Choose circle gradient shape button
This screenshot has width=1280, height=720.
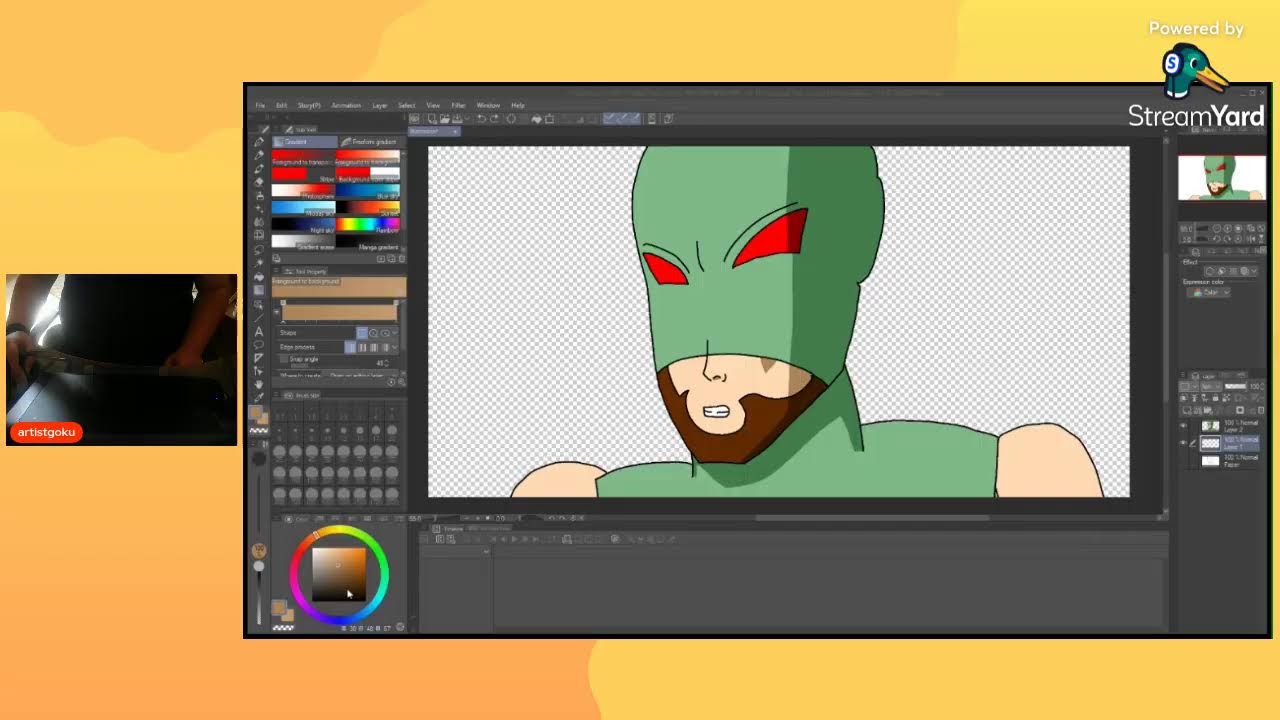373,333
